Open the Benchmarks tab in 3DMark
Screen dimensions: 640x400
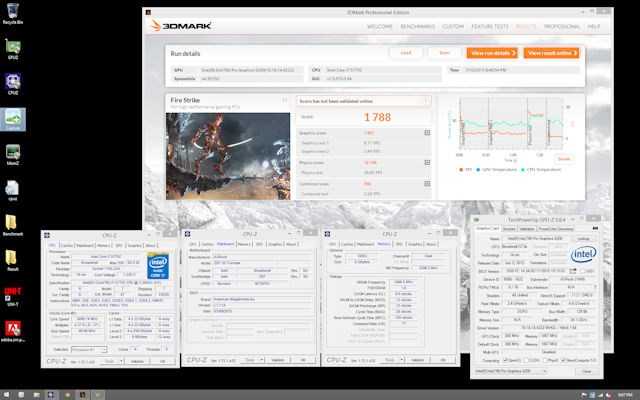[x=418, y=27]
